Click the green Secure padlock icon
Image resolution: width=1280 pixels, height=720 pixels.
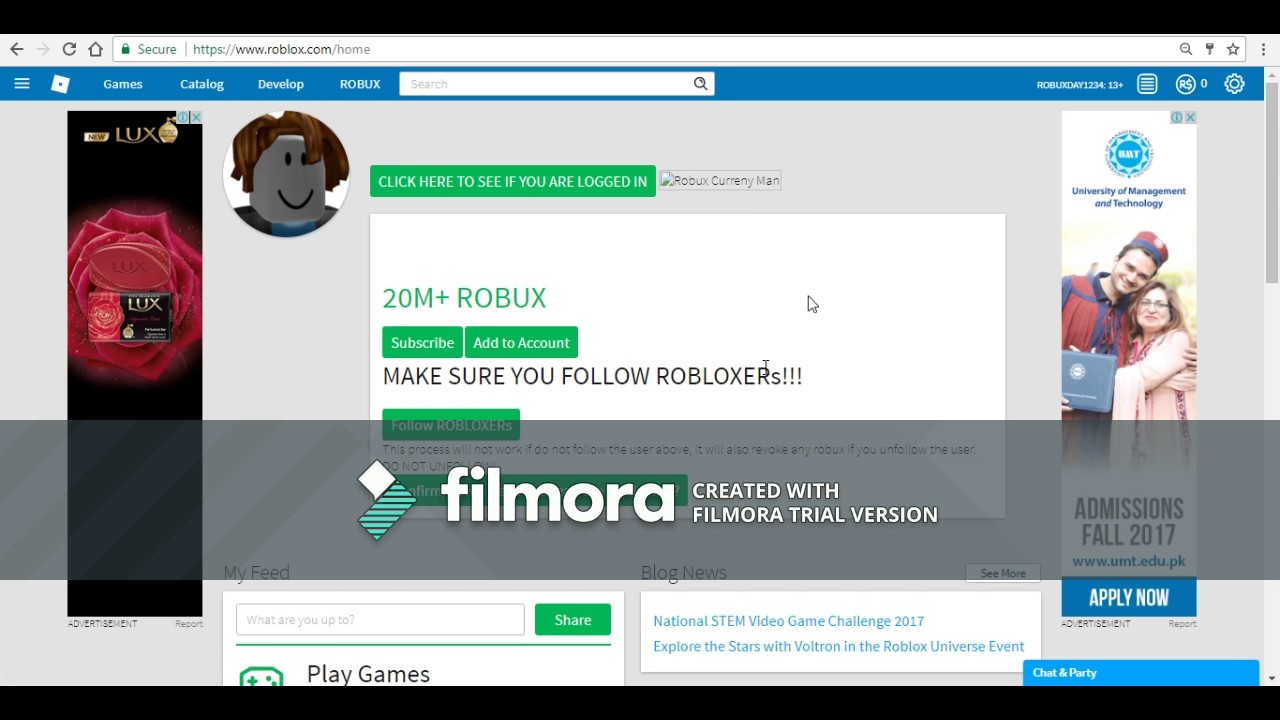pos(126,49)
